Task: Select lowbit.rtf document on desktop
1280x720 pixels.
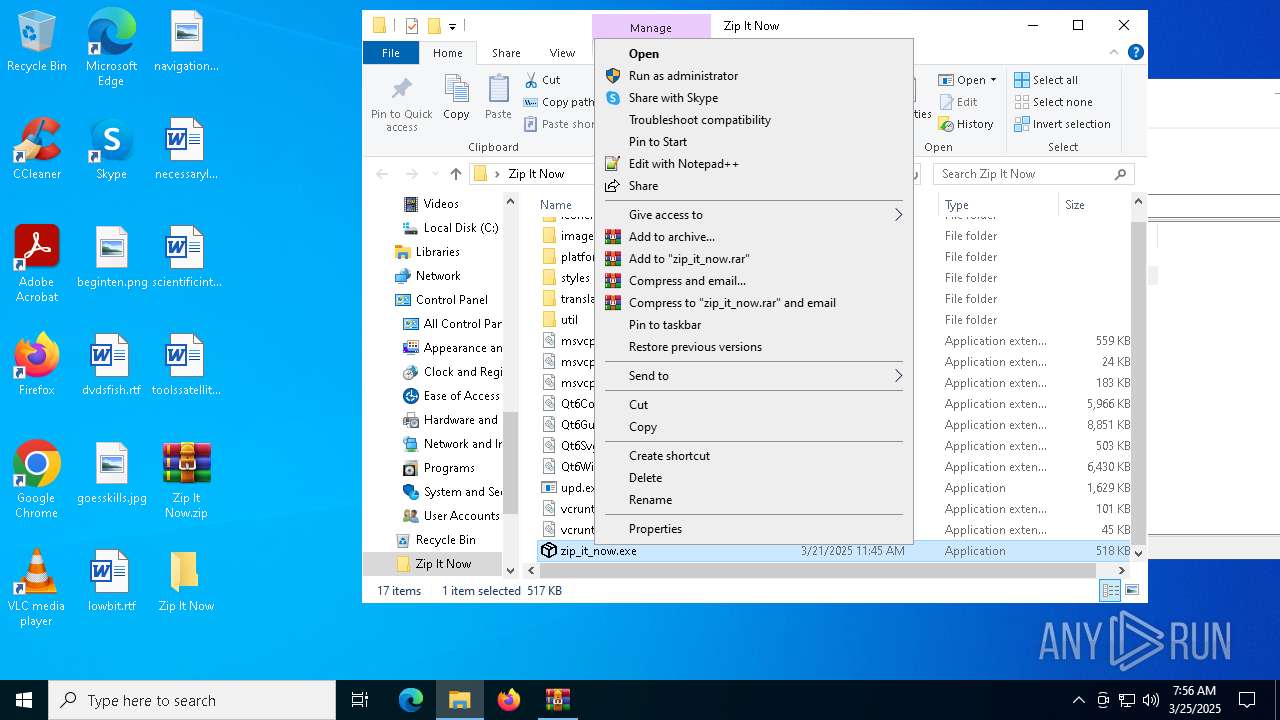Action: [x=111, y=581]
